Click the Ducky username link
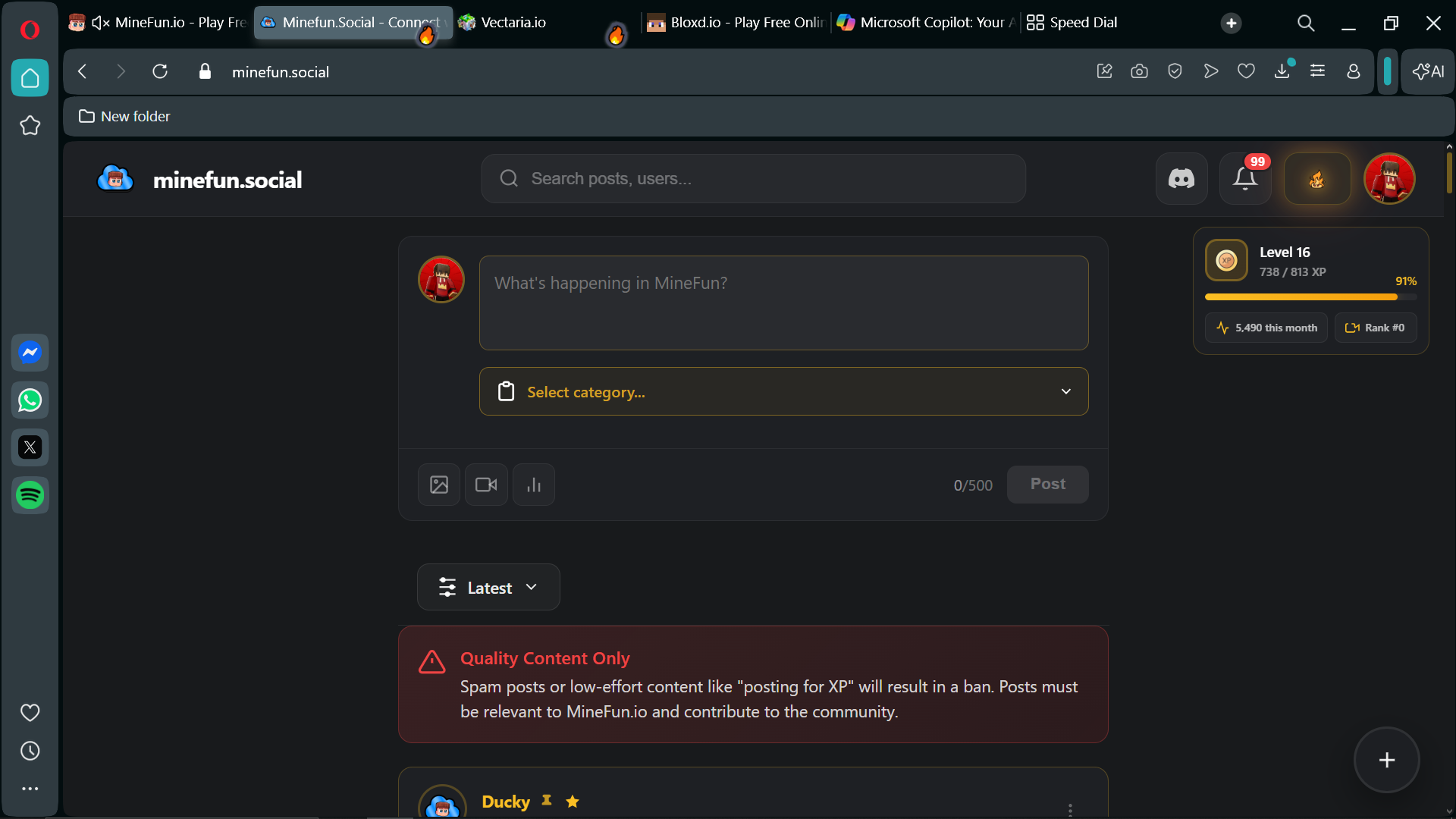 pyautogui.click(x=506, y=802)
